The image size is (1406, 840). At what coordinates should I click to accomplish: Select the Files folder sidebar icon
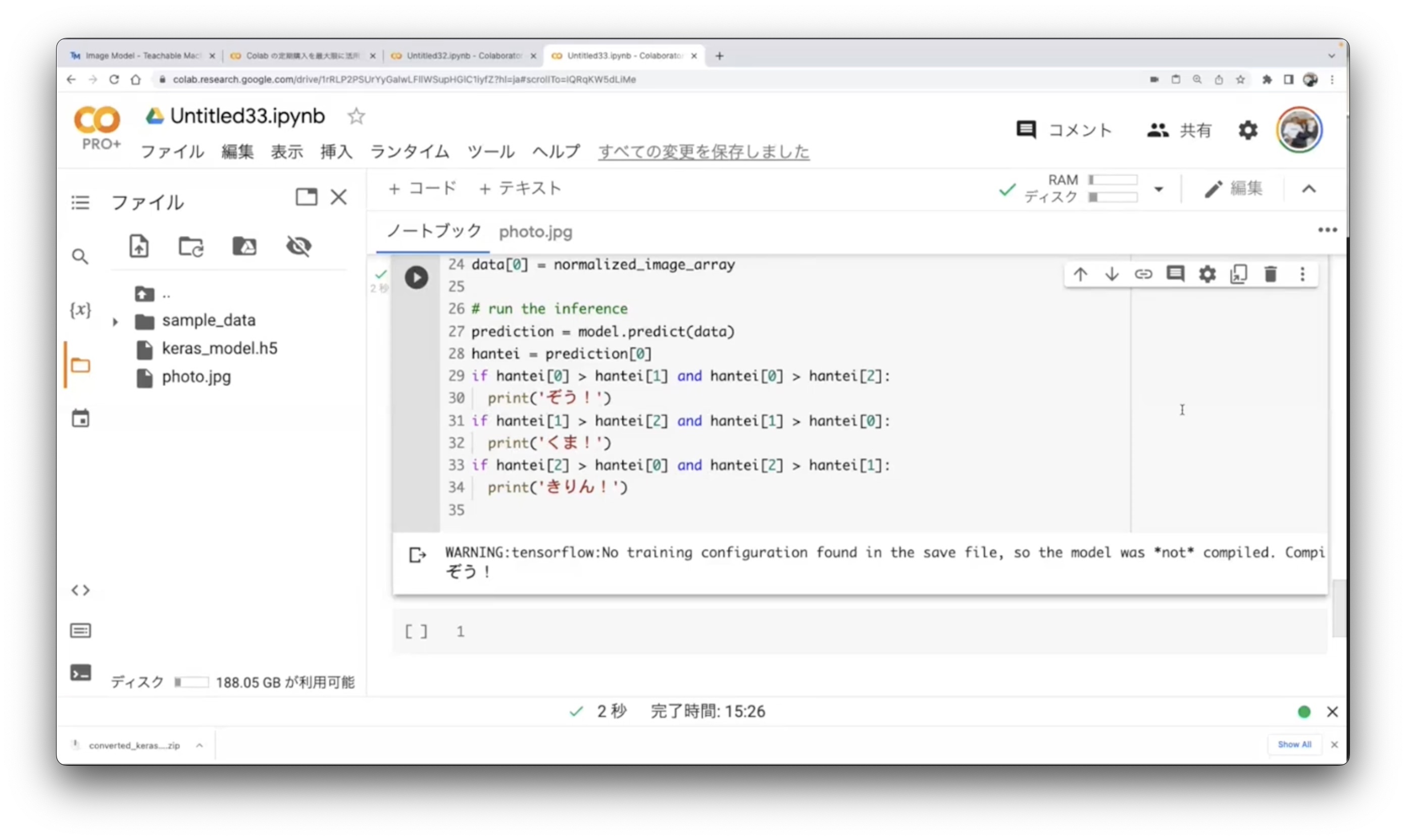pos(80,365)
